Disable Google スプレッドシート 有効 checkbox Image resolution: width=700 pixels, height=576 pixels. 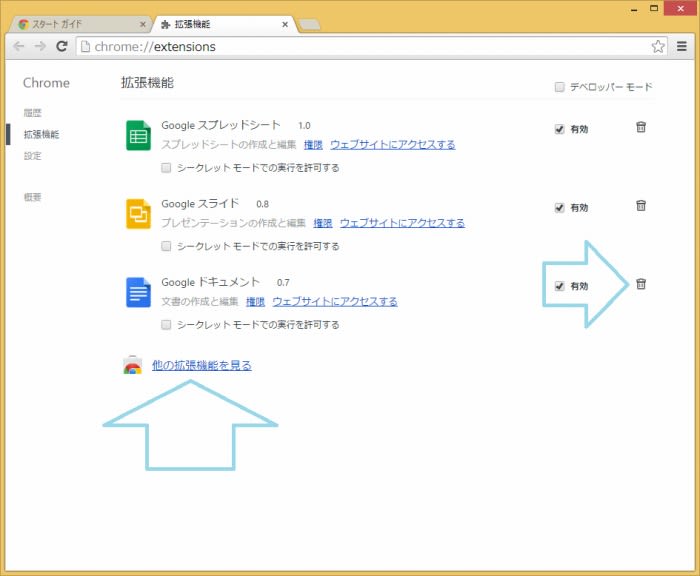560,129
